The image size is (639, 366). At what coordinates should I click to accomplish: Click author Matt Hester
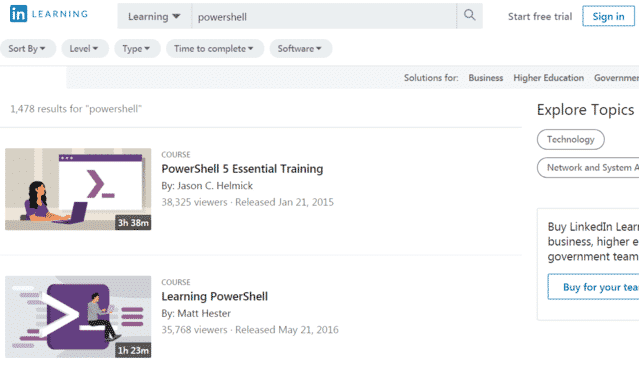pyautogui.click(x=204, y=313)
